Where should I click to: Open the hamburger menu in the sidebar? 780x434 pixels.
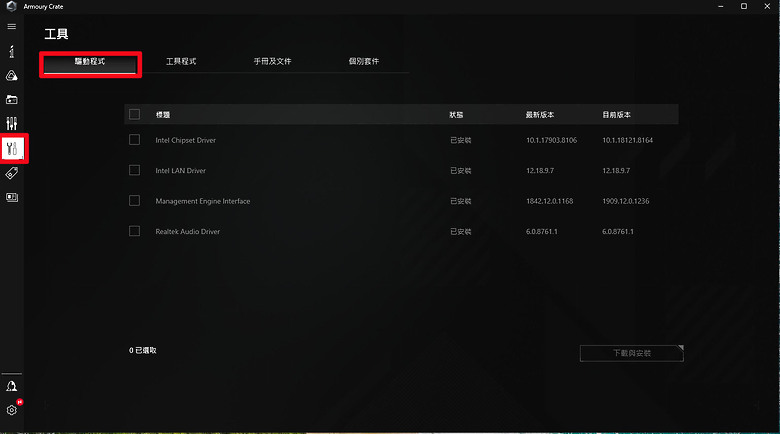pos(11,27)
